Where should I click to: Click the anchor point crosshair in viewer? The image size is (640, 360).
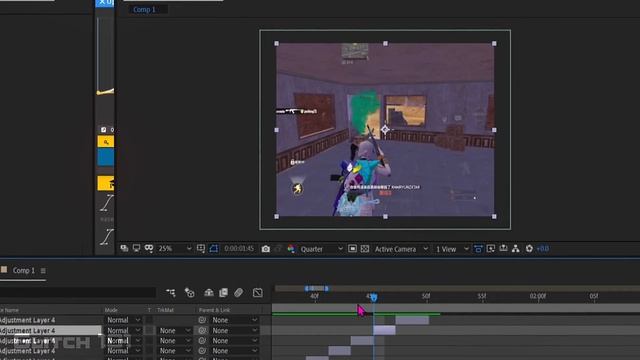[x=385, y=130]
